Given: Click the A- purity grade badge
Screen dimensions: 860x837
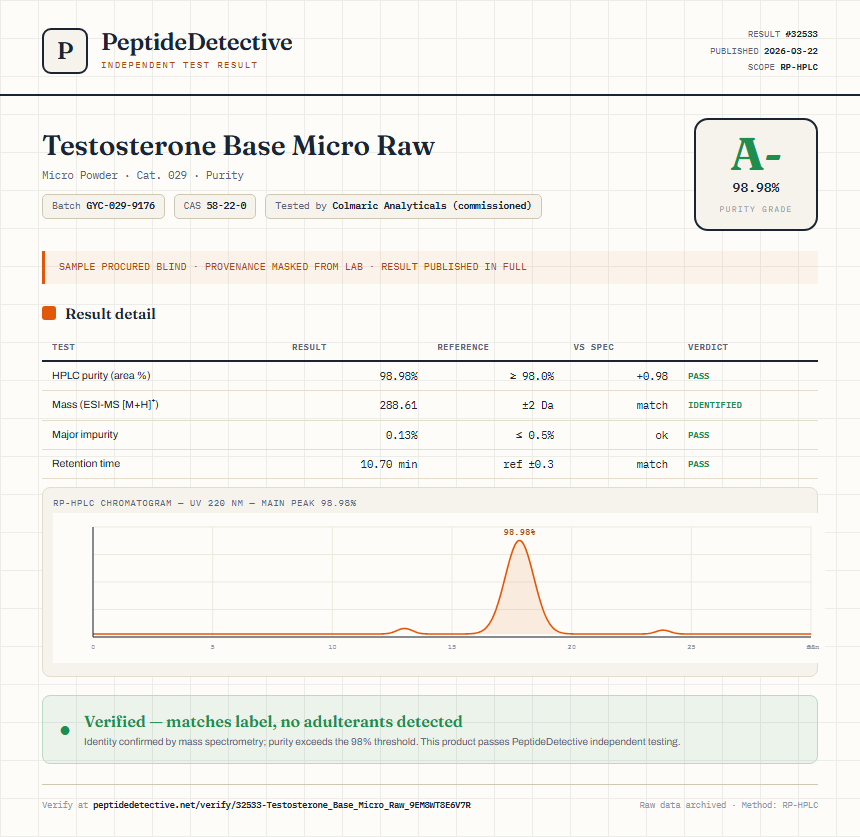Looking at the screenshot, I should point(756,174).
